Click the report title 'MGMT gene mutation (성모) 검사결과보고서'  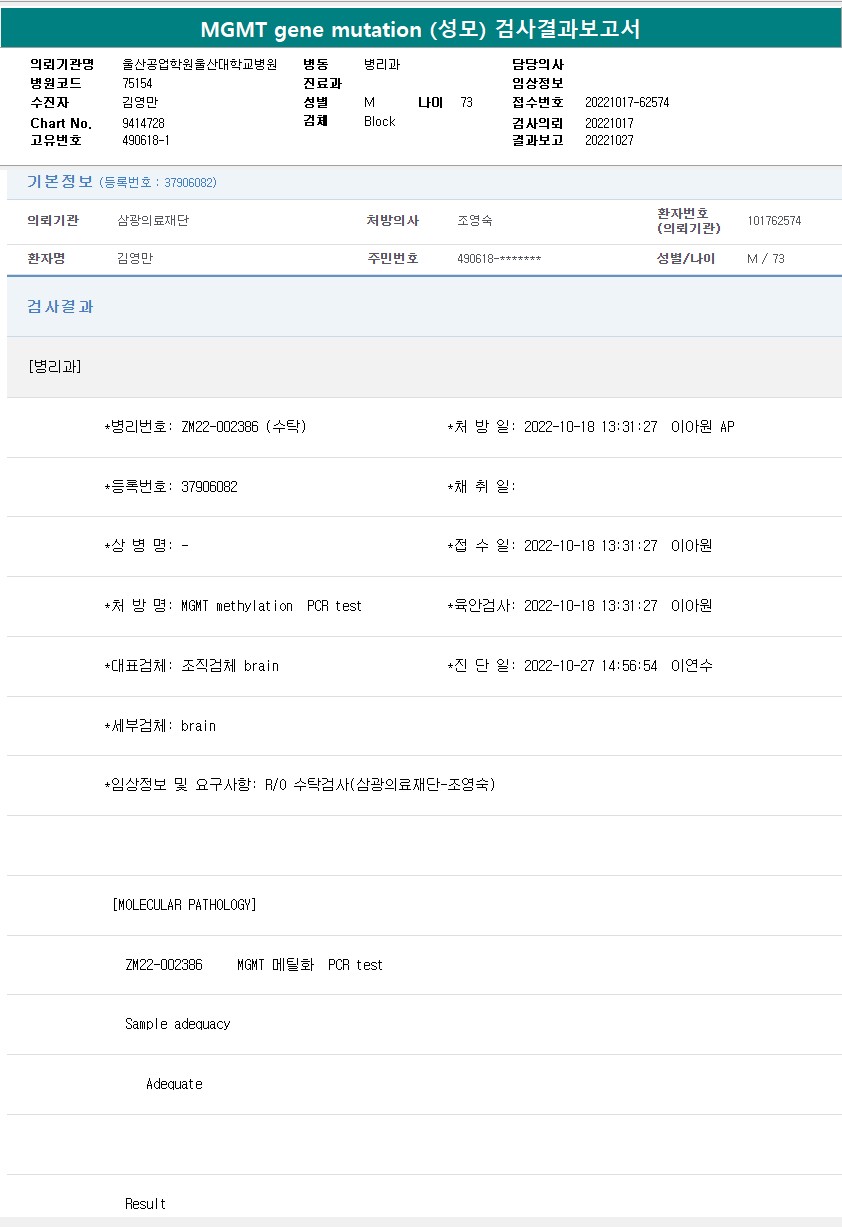420,29
